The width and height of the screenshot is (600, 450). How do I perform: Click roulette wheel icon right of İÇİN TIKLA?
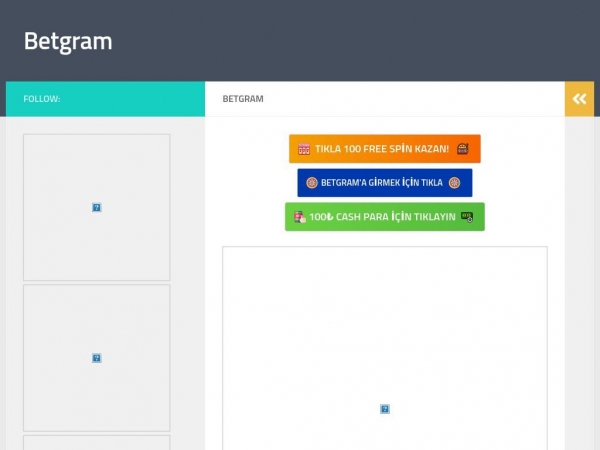pyautogui.click(x=454, y=183)
